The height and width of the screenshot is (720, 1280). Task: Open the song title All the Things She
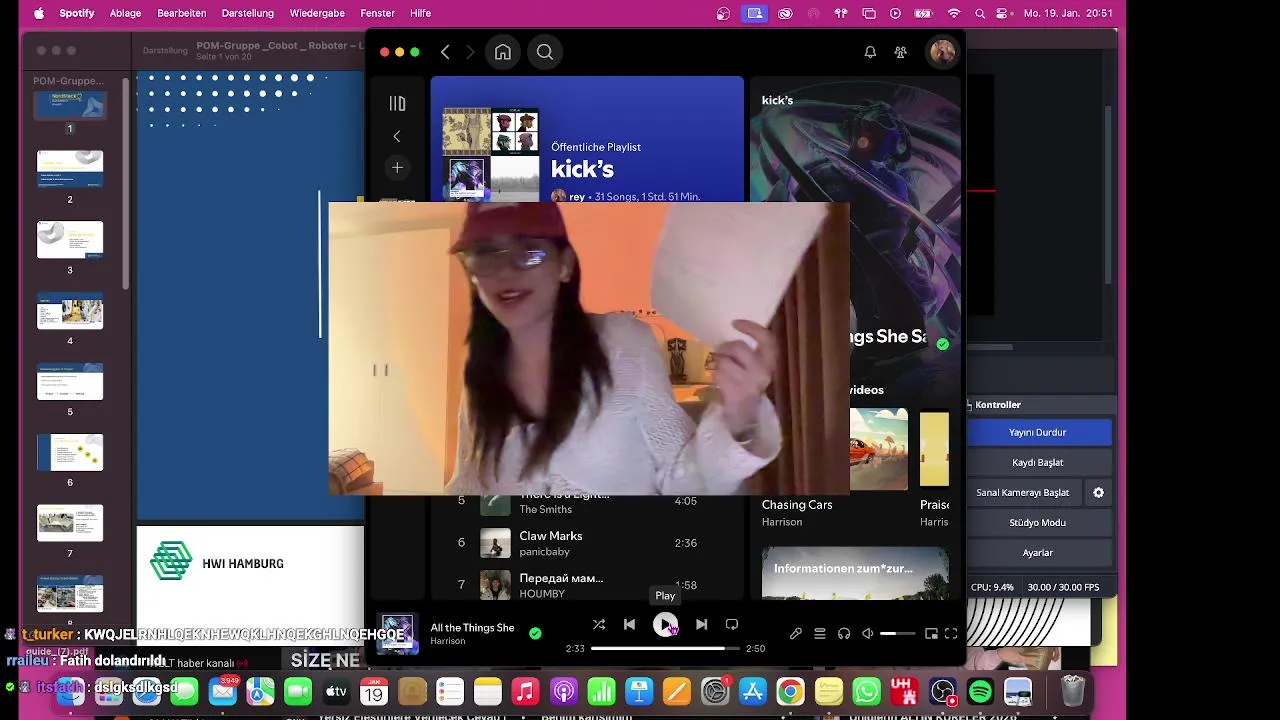pyautogui.click(x=472, y=627)
